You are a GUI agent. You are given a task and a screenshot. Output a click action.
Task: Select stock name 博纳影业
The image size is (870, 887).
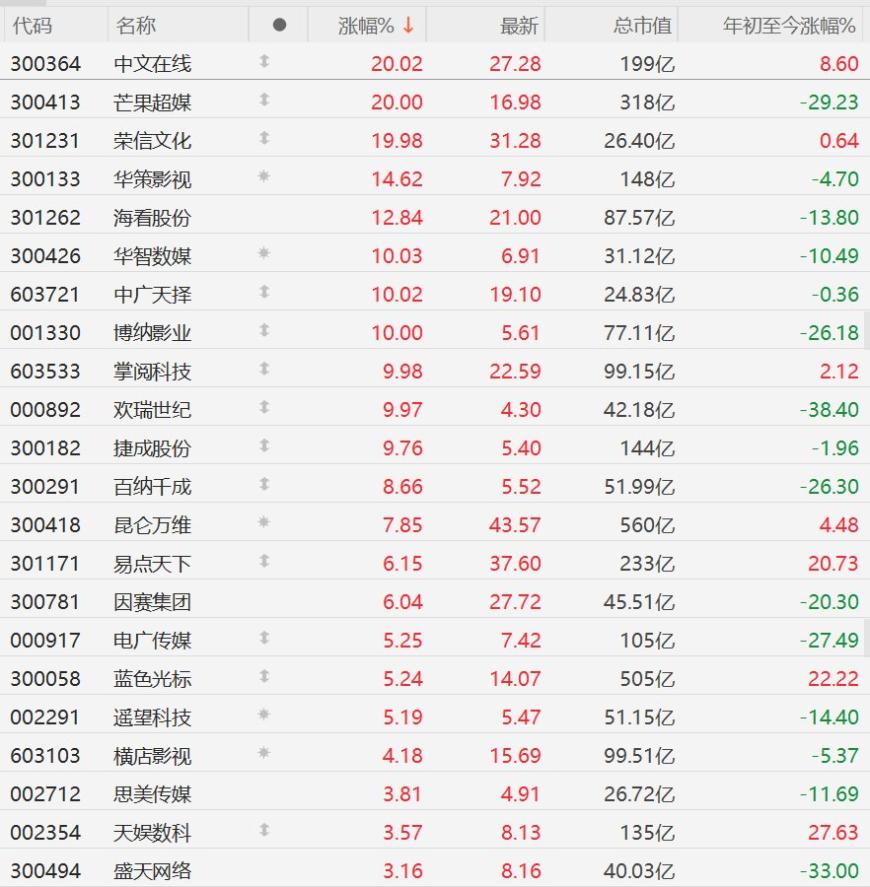[x=152, y=333]
